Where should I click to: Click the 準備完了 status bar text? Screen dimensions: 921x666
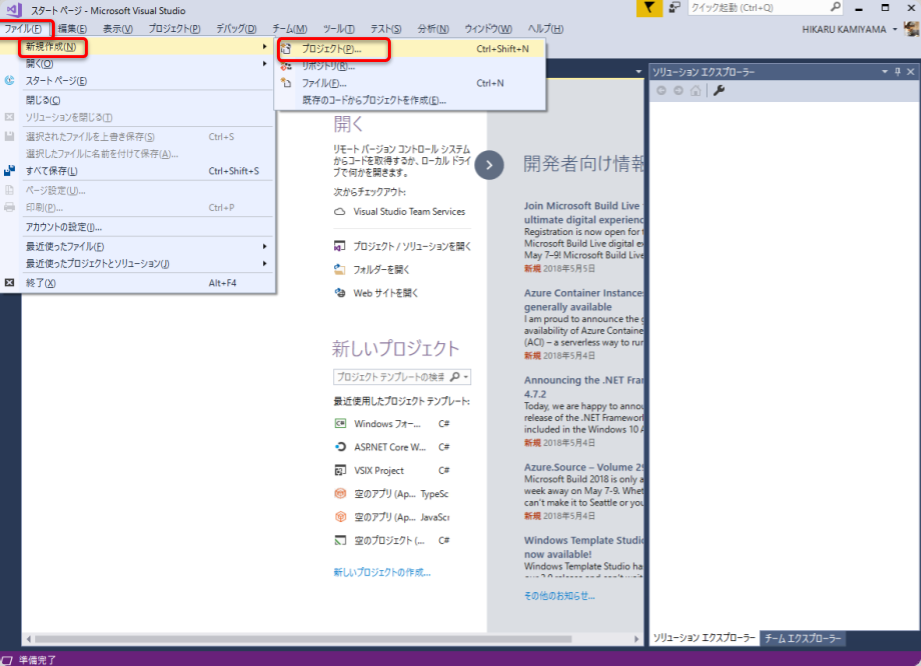pos(38,660)
